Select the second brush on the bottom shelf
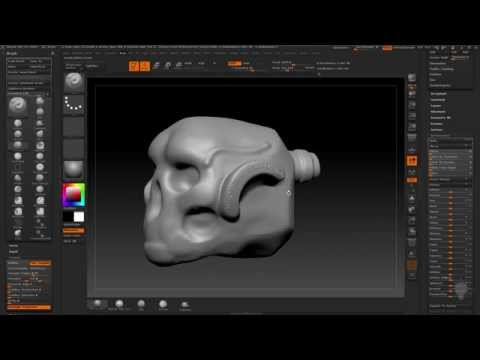 119,304
